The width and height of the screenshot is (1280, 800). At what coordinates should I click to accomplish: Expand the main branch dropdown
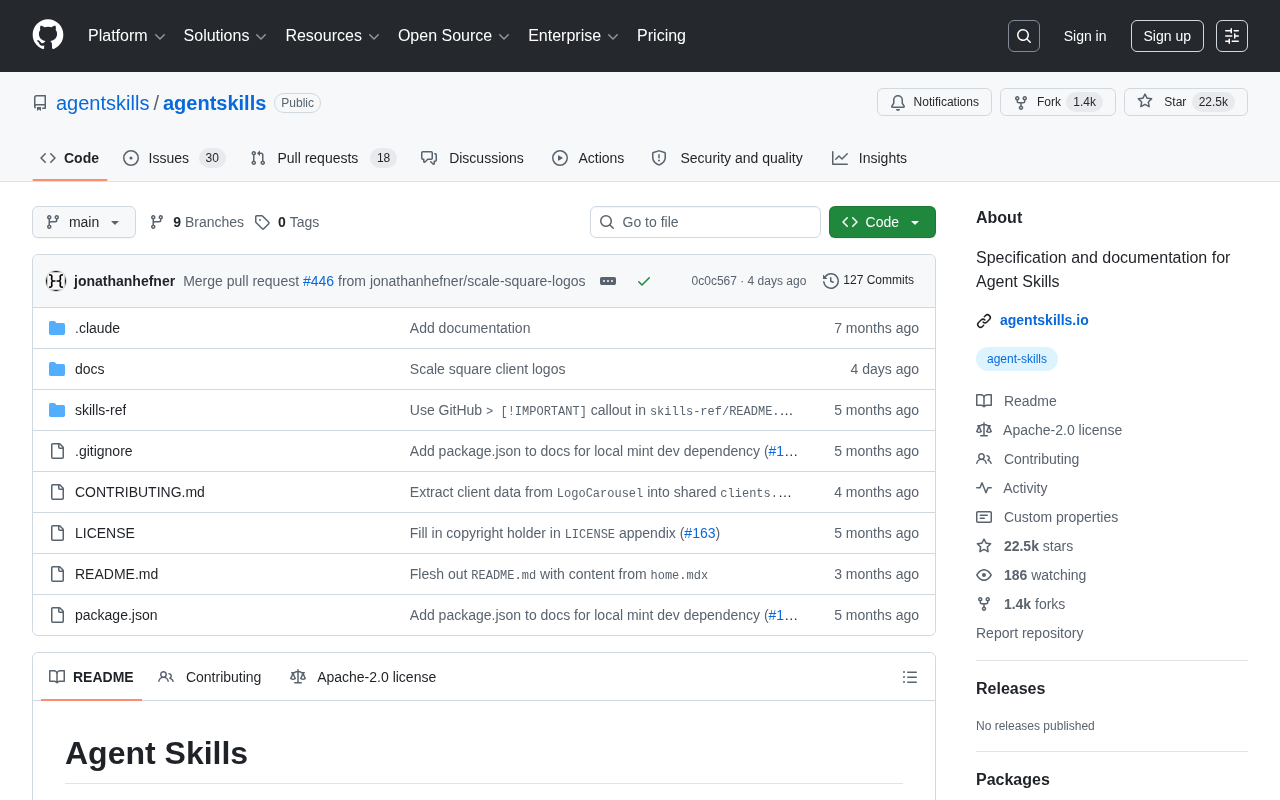coord(84,222)
